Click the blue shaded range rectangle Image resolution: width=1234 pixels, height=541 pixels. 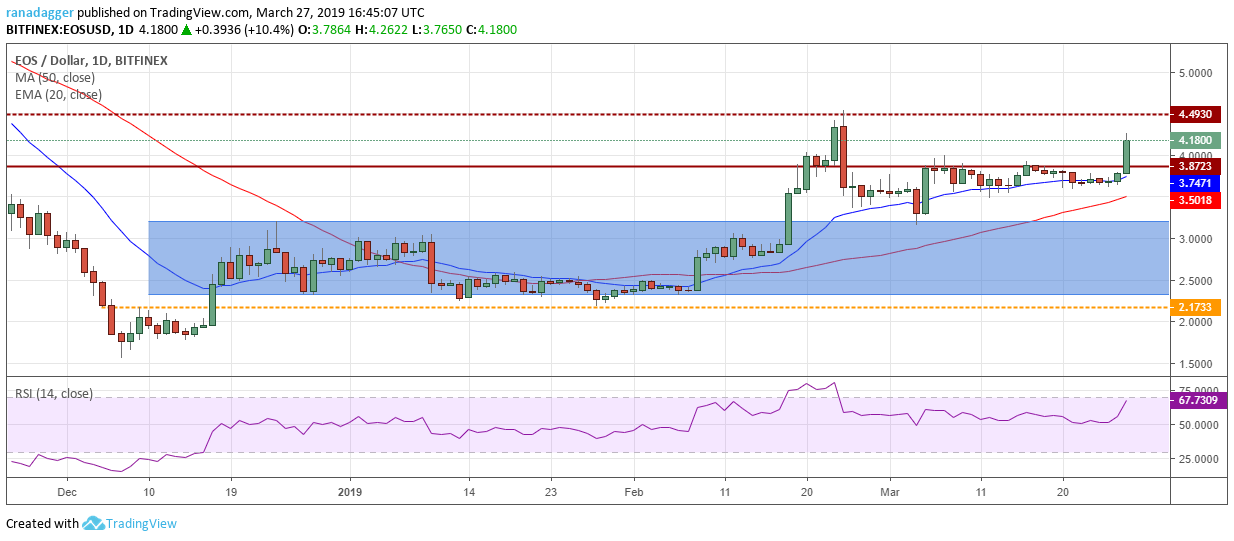point(658,258)
